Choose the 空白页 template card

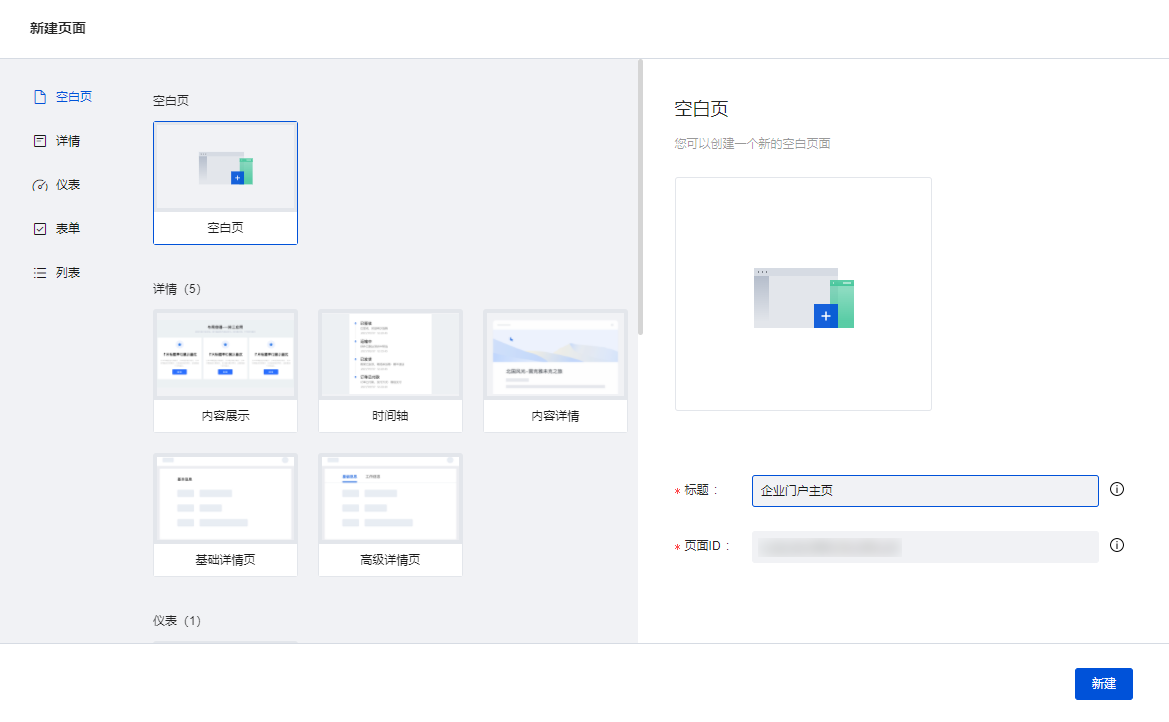[225, 183]
